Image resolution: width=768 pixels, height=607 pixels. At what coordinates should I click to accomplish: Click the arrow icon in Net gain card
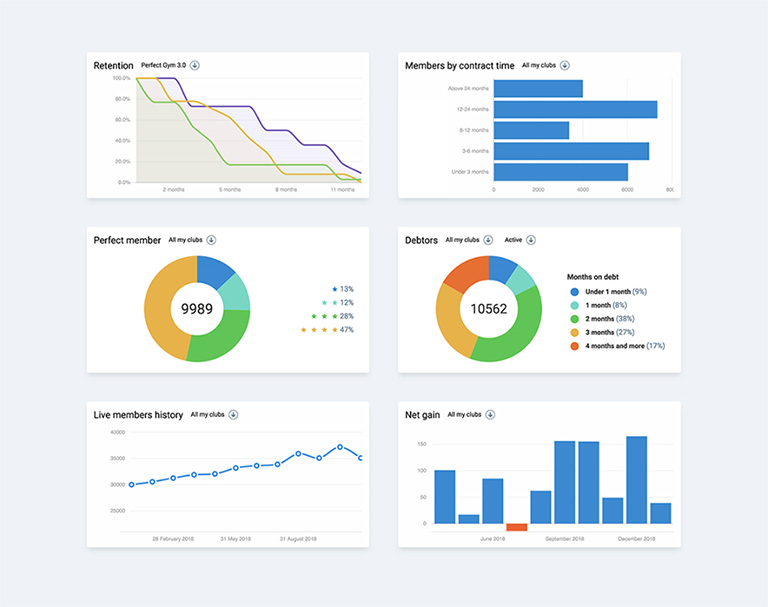[490, 414]
